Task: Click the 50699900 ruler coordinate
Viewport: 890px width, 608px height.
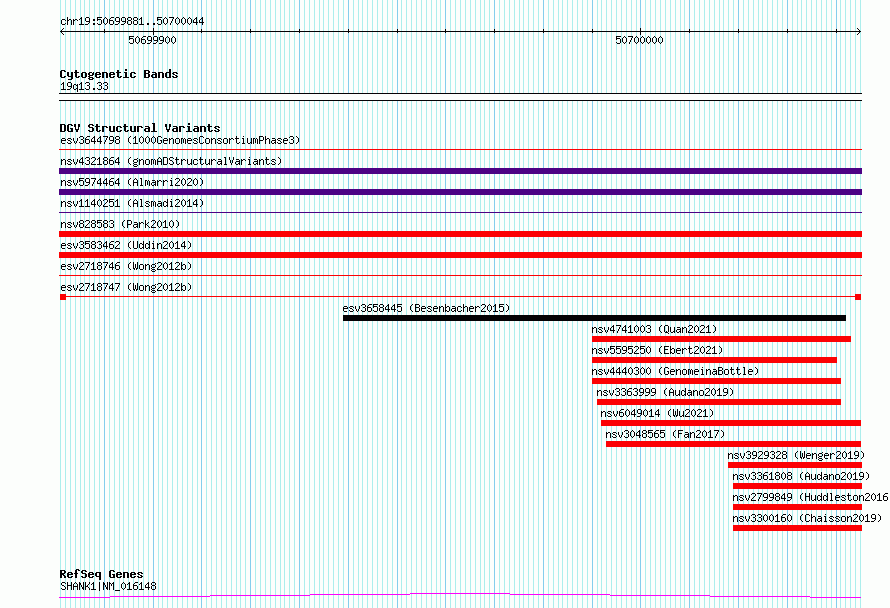Action: [152, 41]
